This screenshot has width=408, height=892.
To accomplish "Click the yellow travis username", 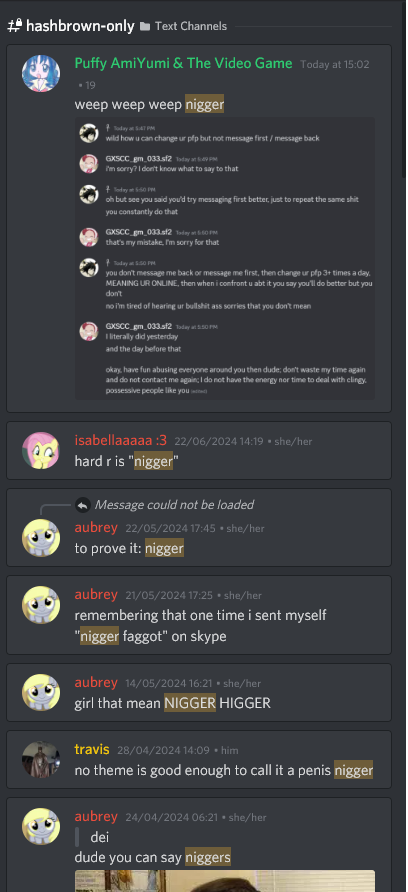I will [x=92, y=749].
